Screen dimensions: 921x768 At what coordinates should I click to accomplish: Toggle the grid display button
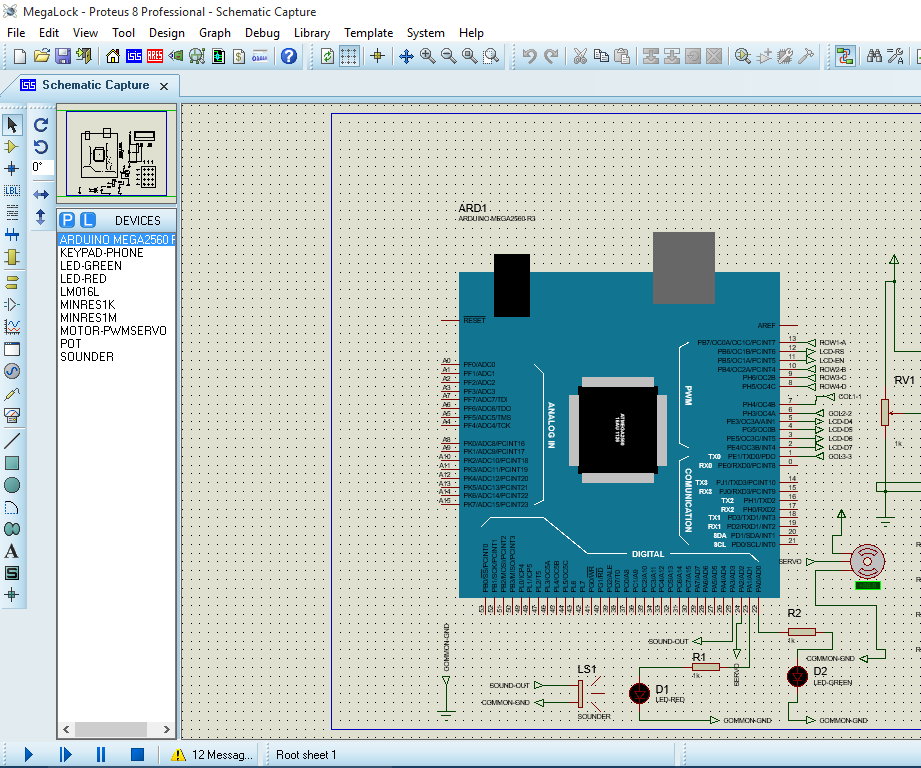pos(349,56)
